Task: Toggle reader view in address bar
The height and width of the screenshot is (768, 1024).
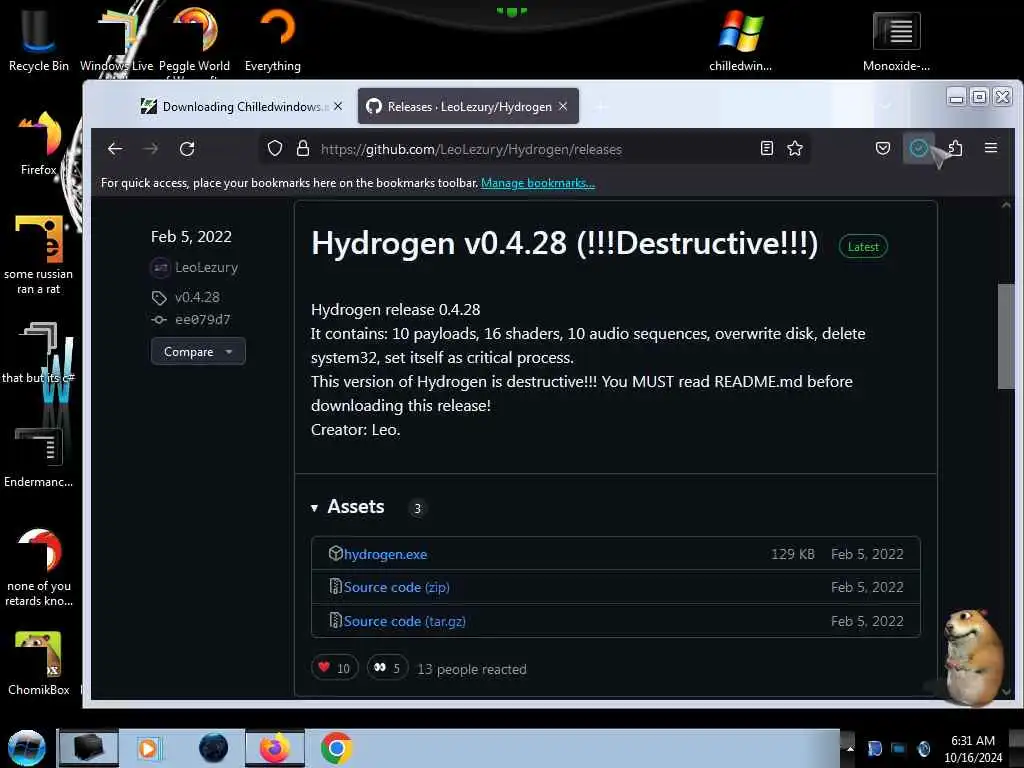Action: pos(767,148)
